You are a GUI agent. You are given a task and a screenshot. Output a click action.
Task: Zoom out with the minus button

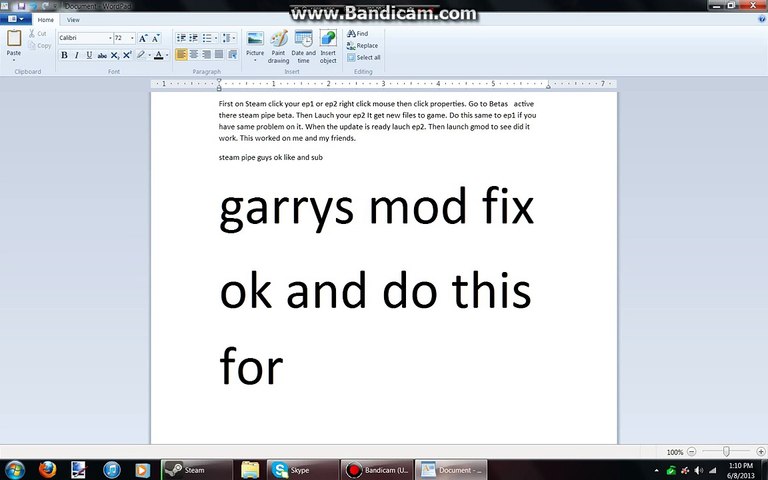pos(692,451)
